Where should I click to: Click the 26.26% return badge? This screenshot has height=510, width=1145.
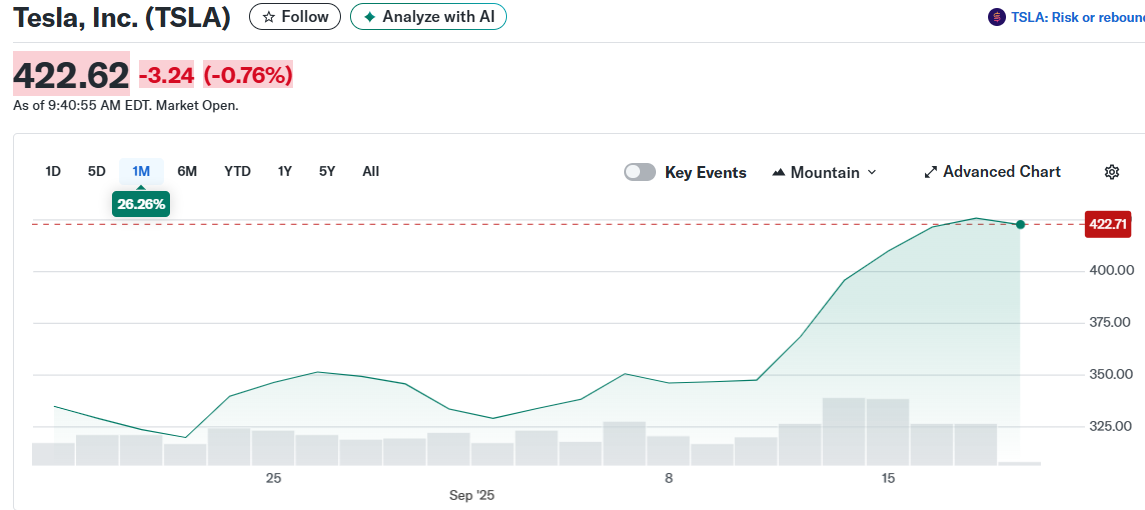point(141,204)
